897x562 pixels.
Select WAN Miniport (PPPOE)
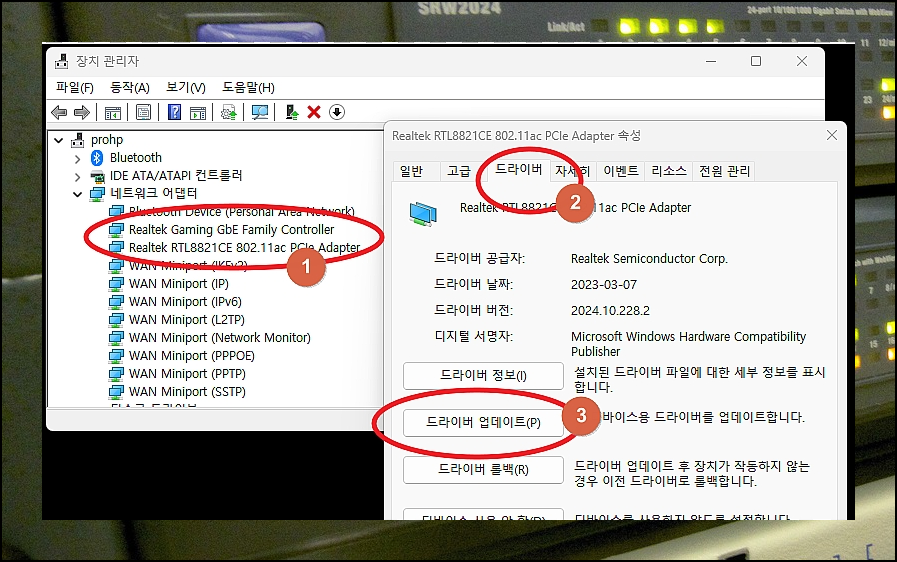click(x=192, y=356)
